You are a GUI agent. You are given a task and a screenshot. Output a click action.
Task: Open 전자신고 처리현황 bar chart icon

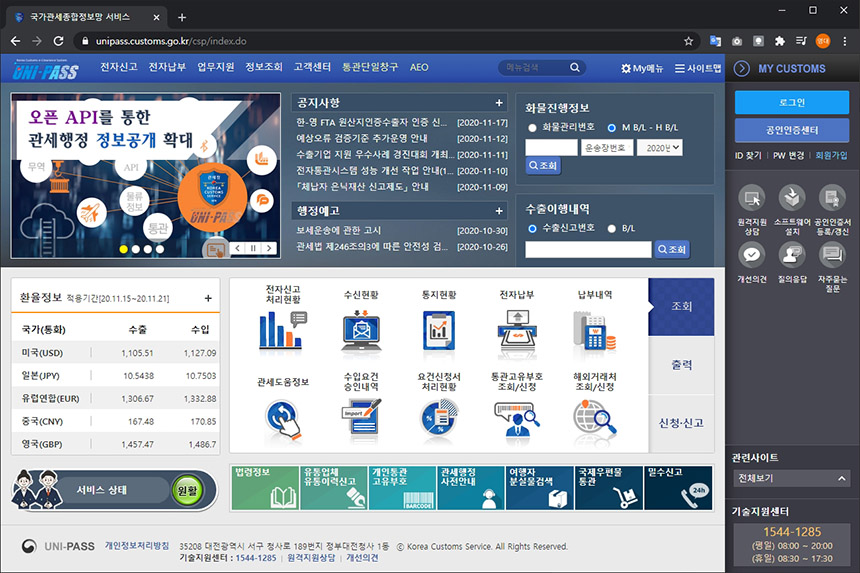tap(283, 330)
